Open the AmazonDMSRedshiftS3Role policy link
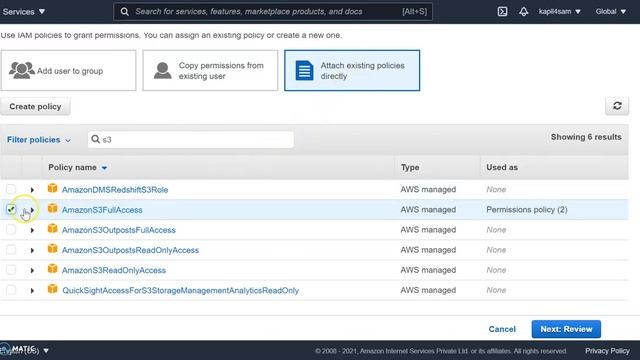 [x=115, y=190]
